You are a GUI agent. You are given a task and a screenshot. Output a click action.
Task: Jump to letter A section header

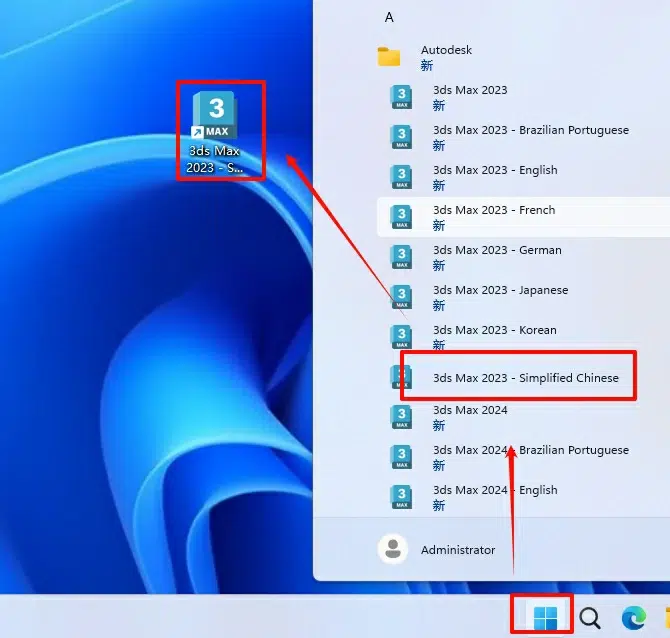[389, 17]
